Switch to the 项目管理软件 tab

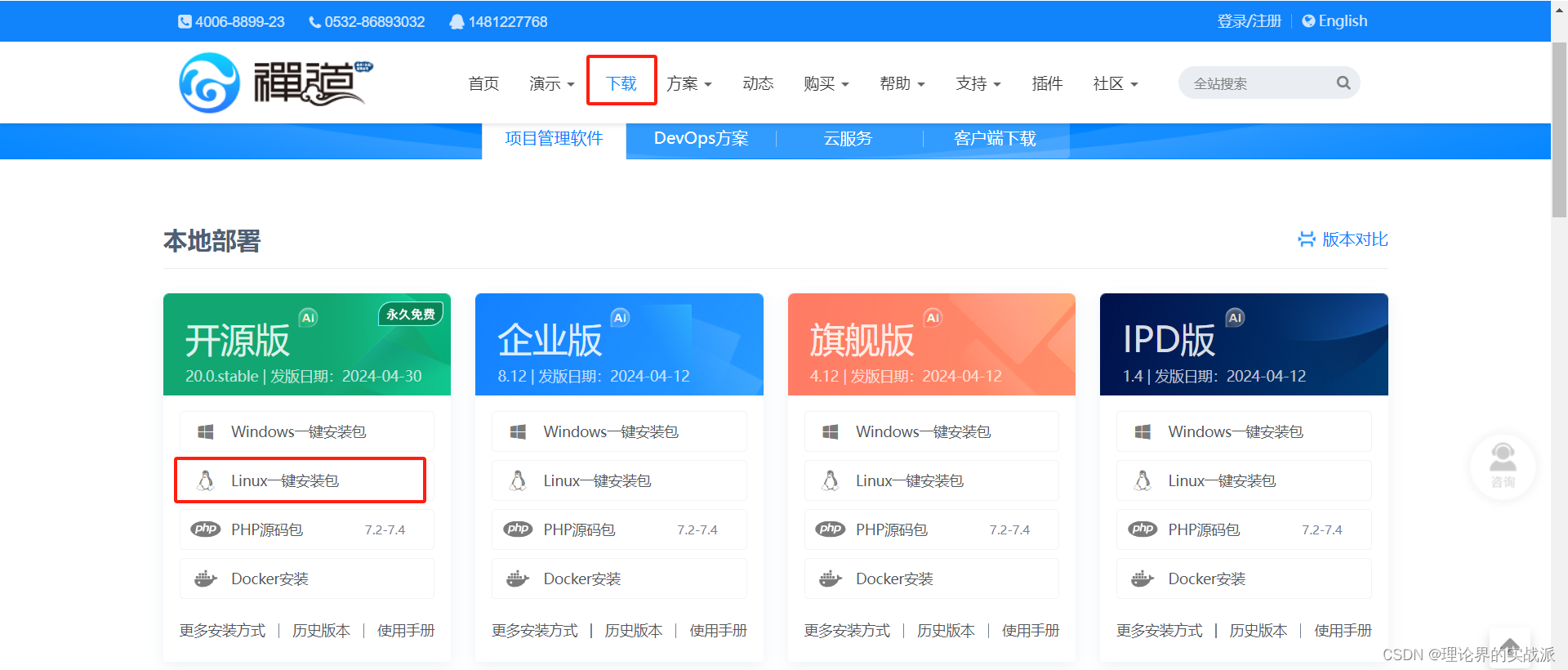tap(554, 139)
